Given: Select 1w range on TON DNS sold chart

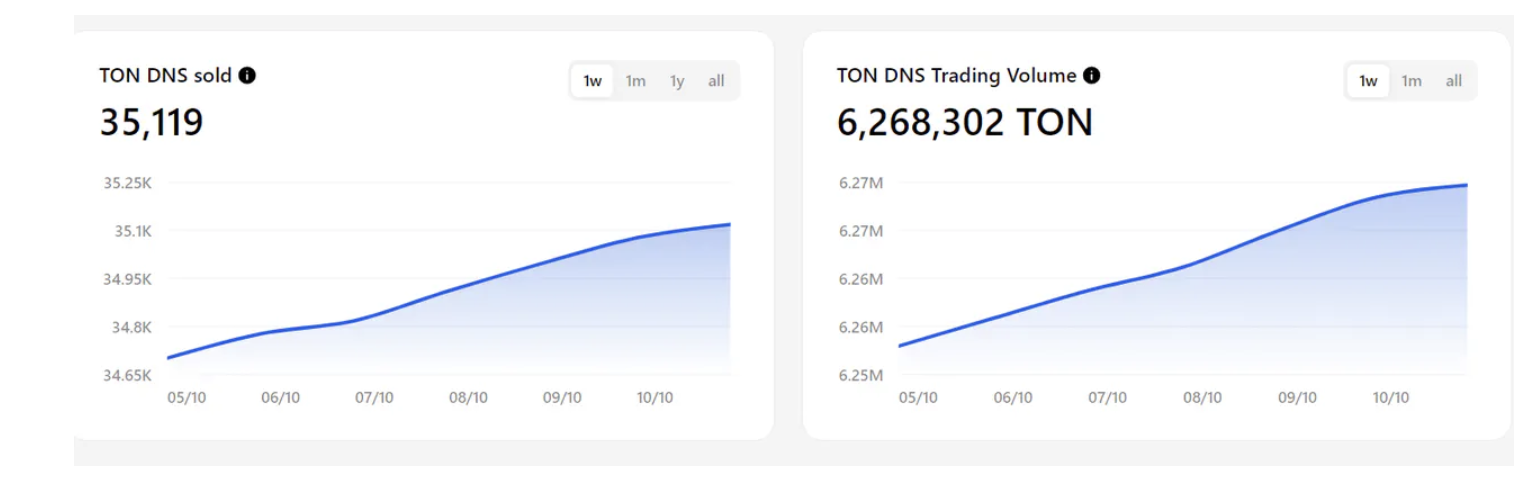Looking at the screenshot, I should click(x=593, y=81).
